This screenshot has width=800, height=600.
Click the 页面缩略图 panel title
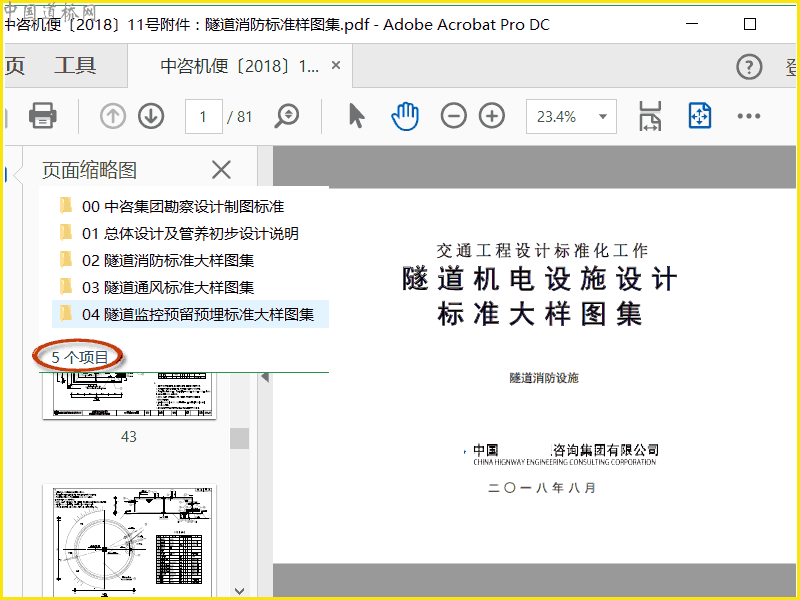(89, 170)
